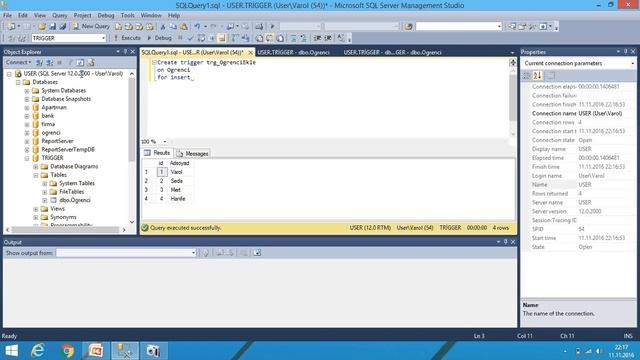Open Current connection parameters dropdown

click(633, 63)
